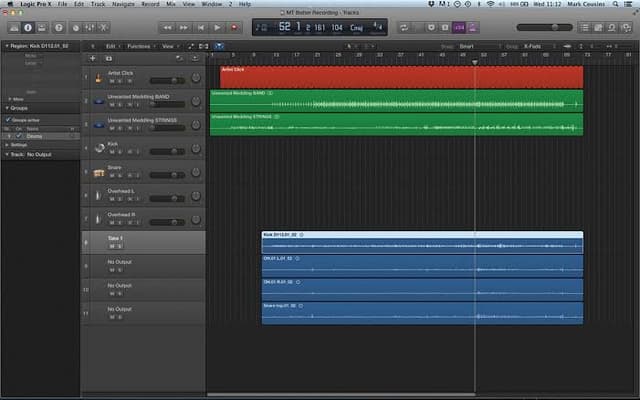The height and width of the screenshot is (400, 640).
Task: Go to beginning with transport button
Action: [x=200, y=28]
